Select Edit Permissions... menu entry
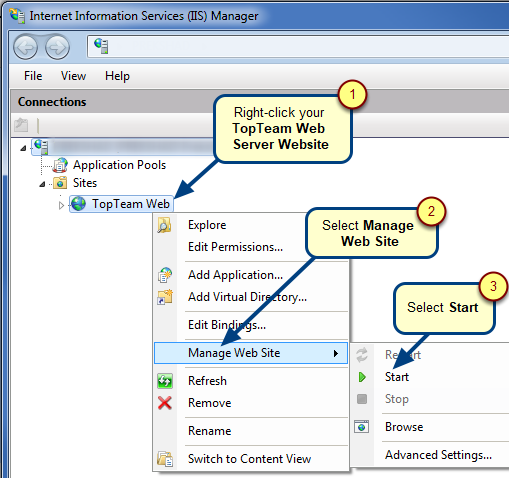Viewport: 509px width, 478px height. (x=235, y=247)
